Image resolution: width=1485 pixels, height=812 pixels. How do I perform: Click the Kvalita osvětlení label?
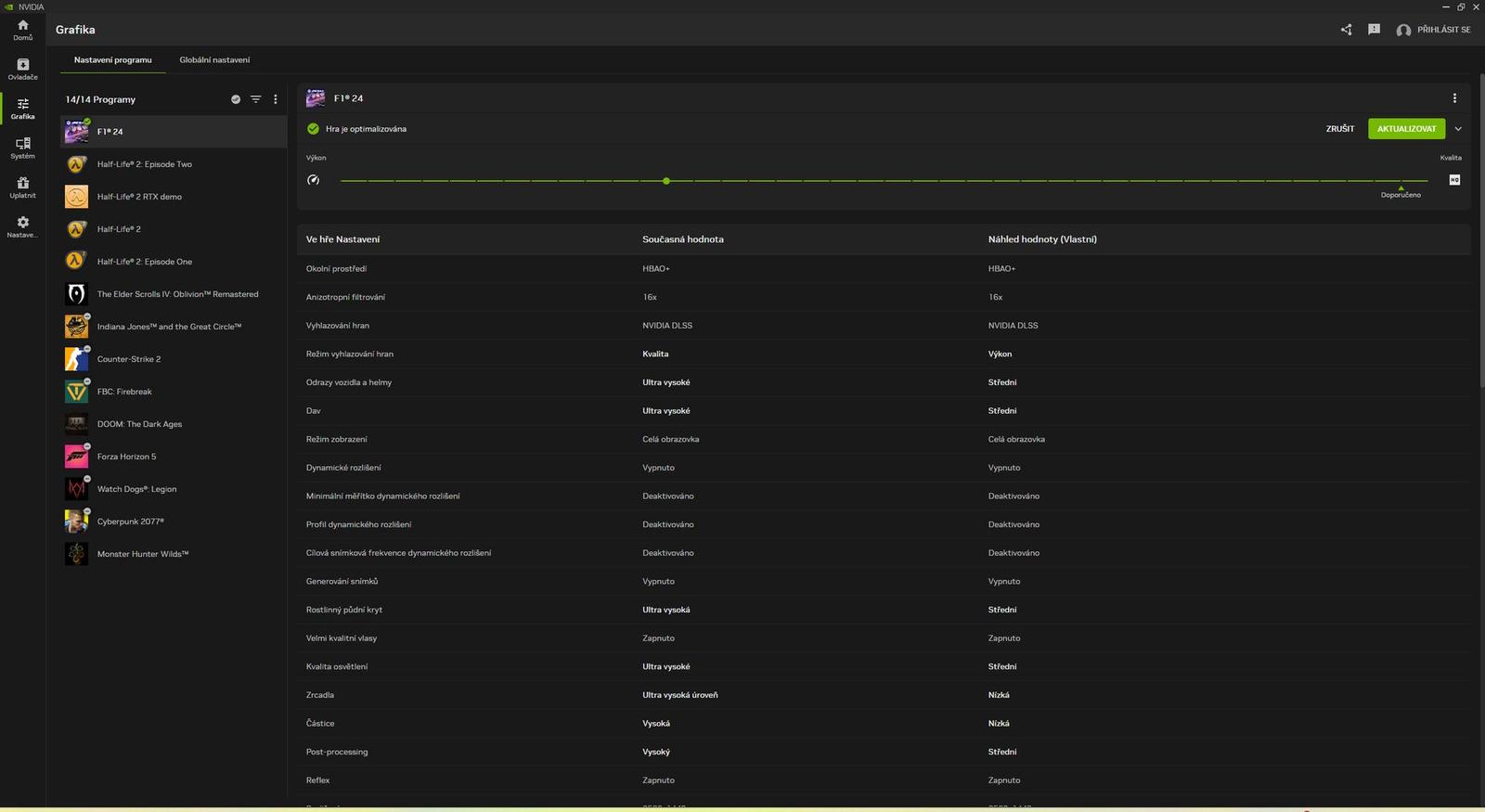click(337, 666)
